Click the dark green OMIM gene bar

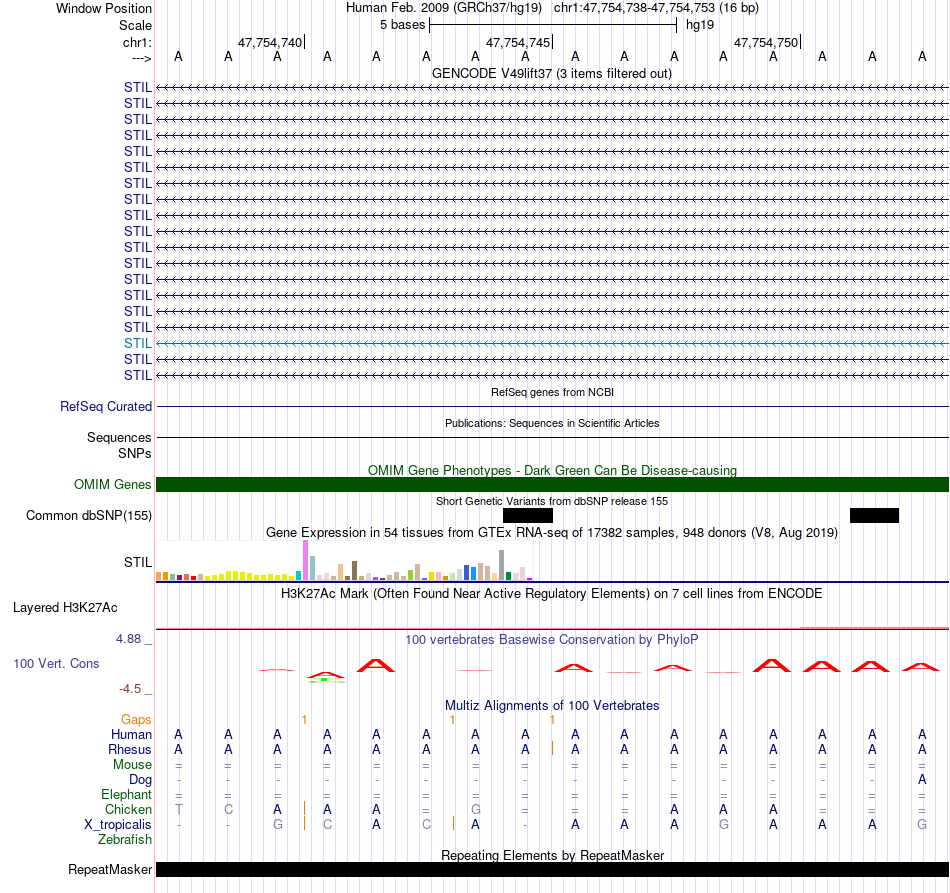tap(552, 485)
